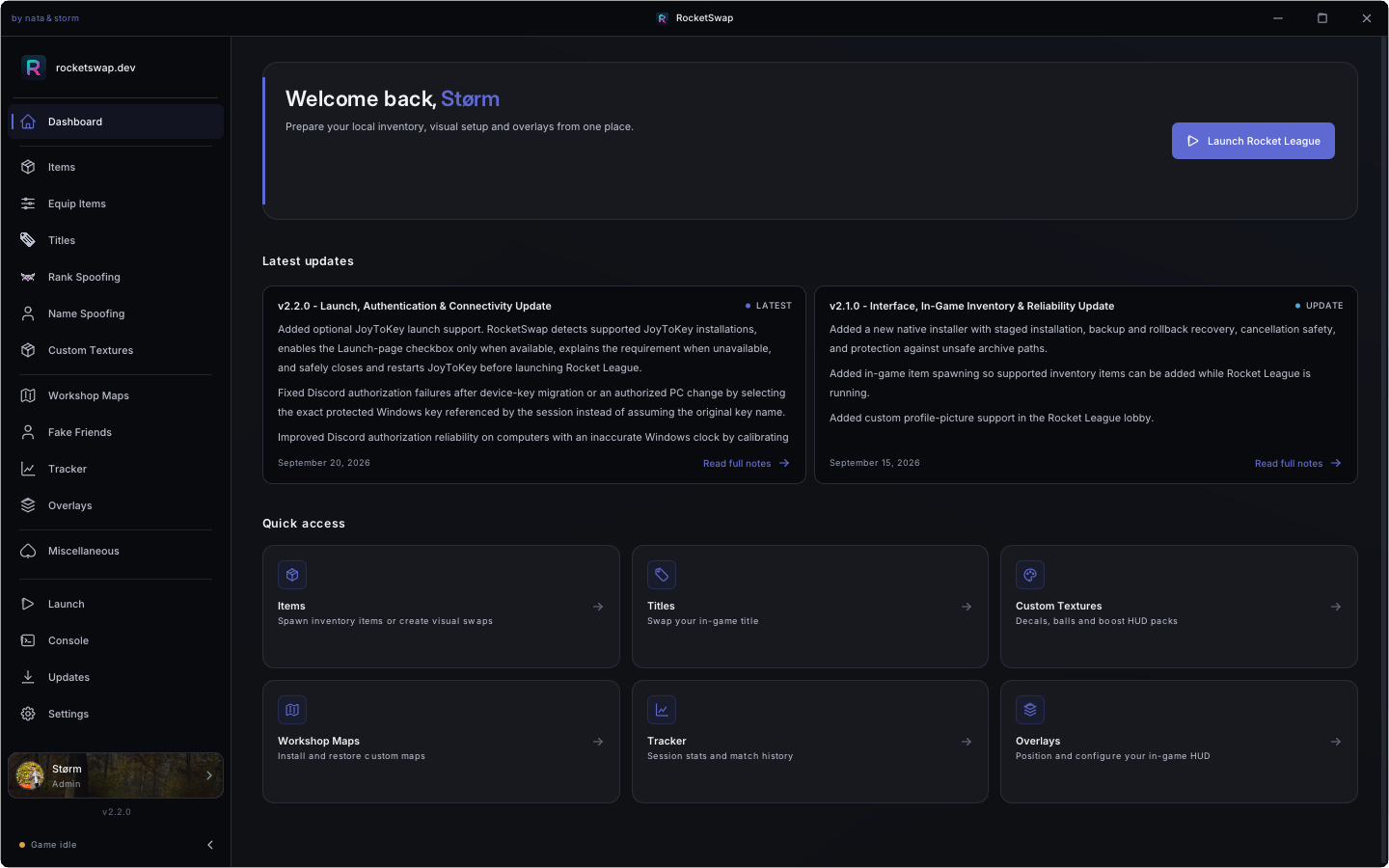Switch to Tracker in the sidebar
1389x868 pixels.
point(116,469)
